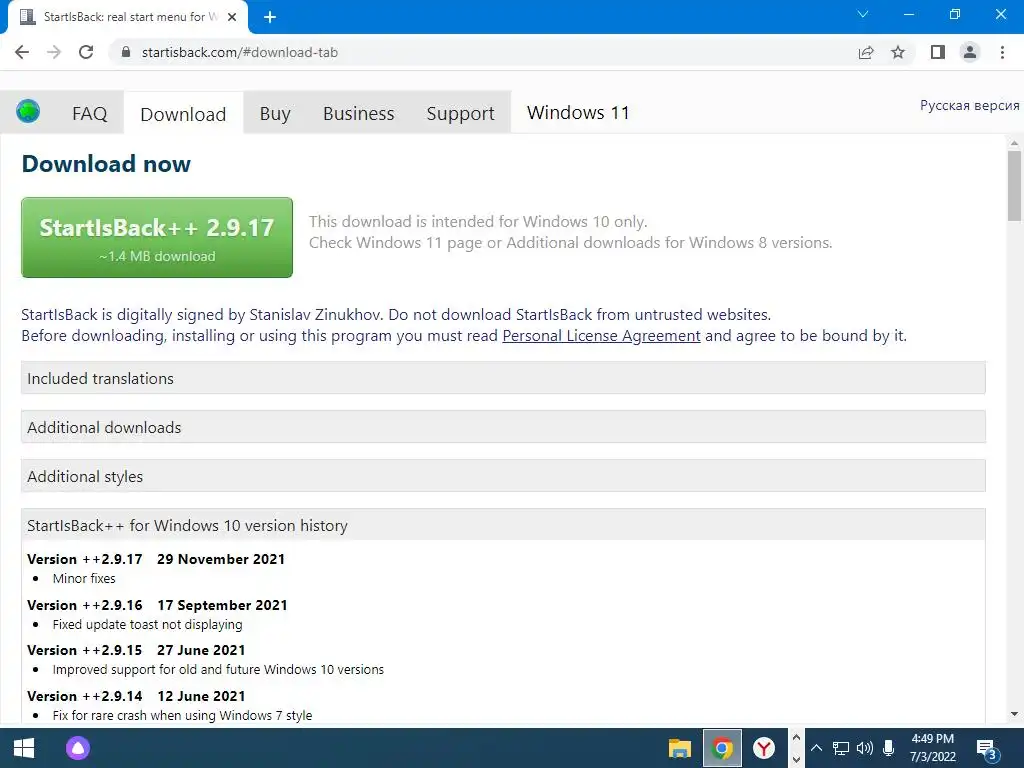
Task: Go to the Support tab
Action: click(460, 114)
